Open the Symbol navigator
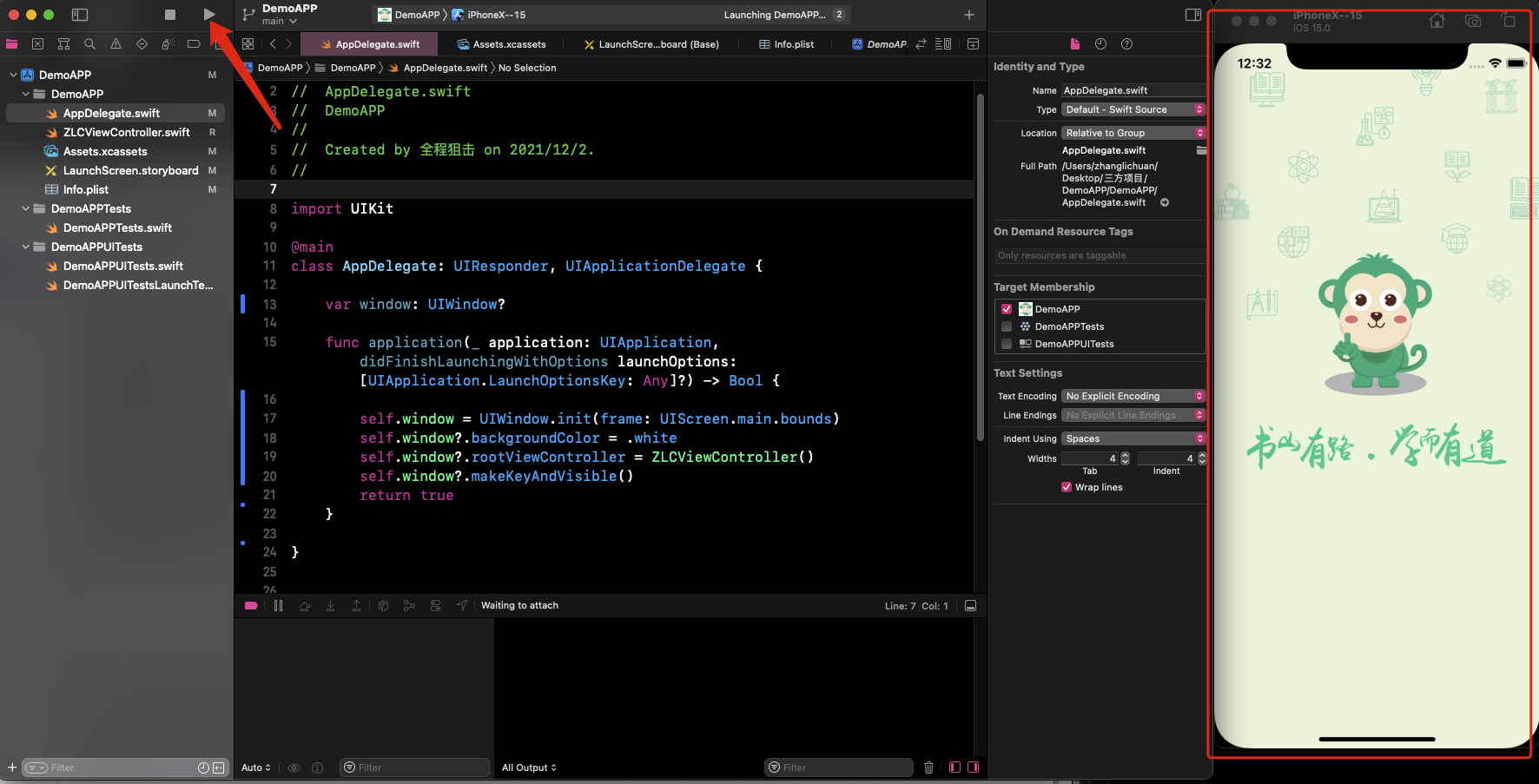Image resolution: width=1539 pixels, height=784 pixels. pyautogui.click(x=63, y=44)
